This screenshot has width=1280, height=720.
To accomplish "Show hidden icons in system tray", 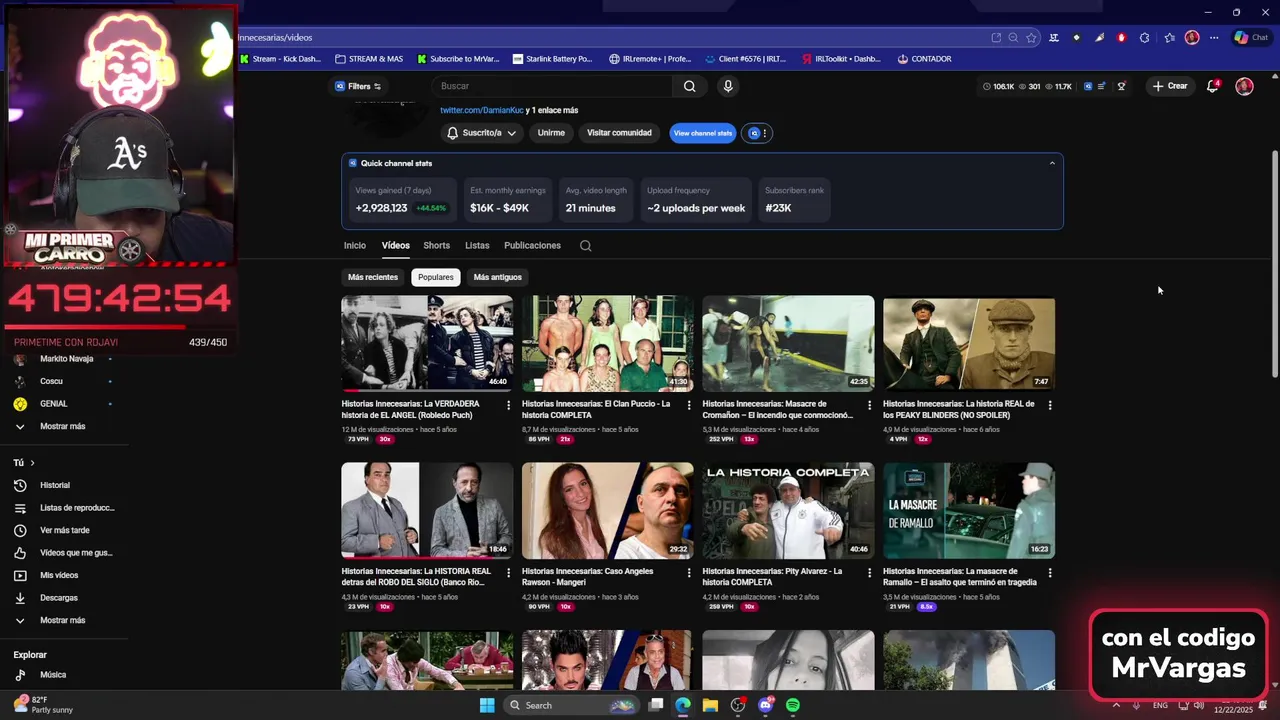I will coord(1116,705).
